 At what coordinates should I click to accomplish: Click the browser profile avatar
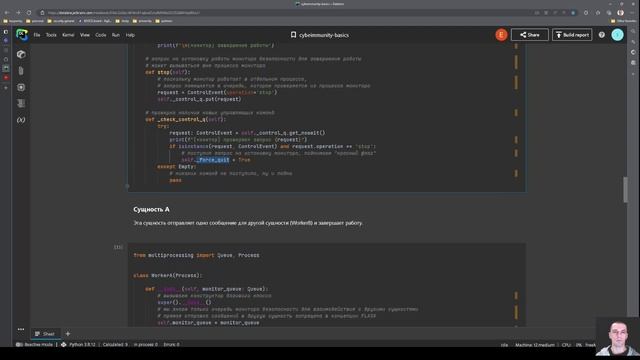coord(620,13)
